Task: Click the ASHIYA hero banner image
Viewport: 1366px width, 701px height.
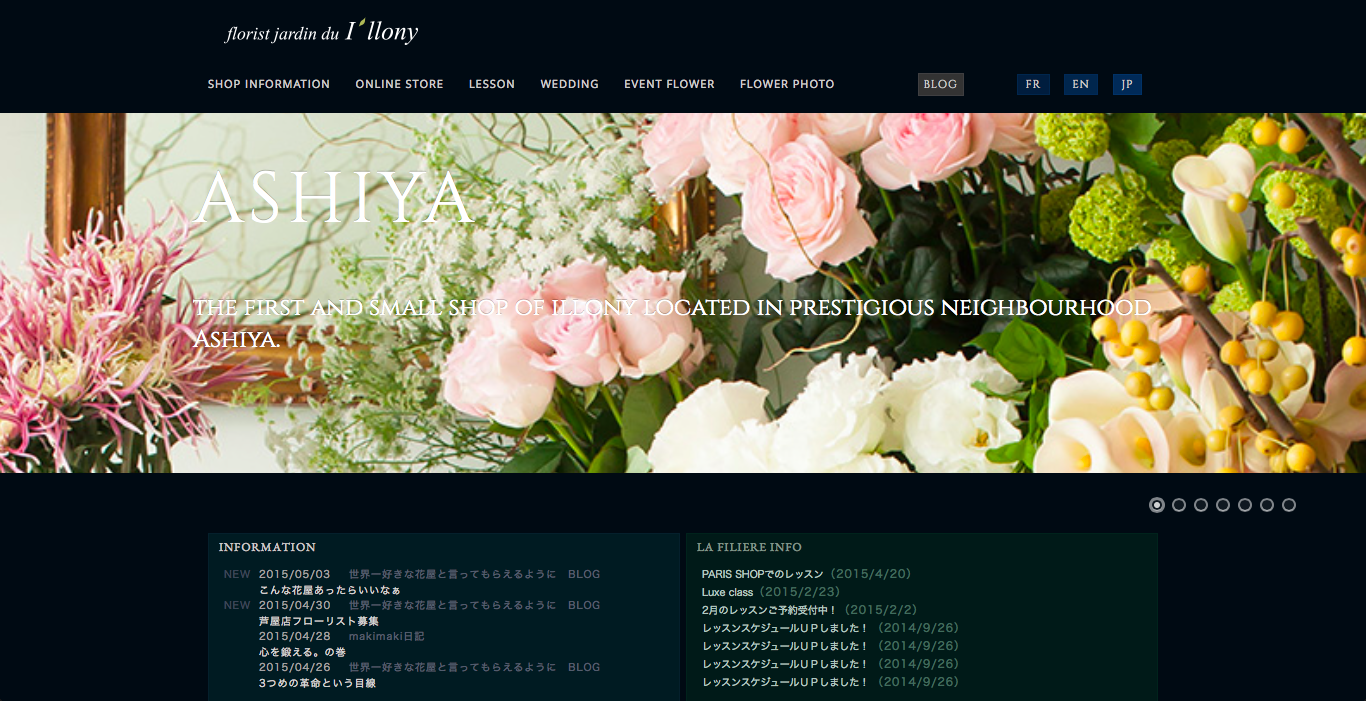Action: [x=683, y=293]
